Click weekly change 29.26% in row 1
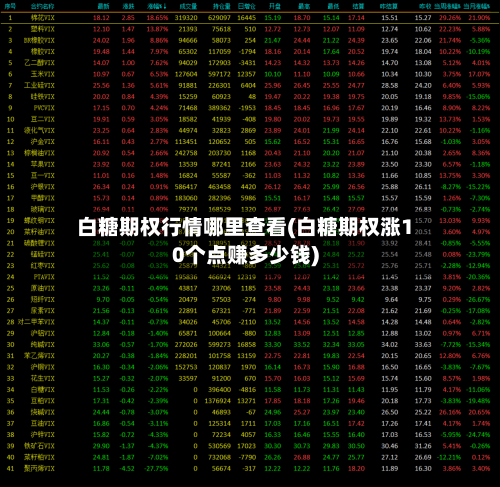Screen dimensions: 500x487 (450, 18)
